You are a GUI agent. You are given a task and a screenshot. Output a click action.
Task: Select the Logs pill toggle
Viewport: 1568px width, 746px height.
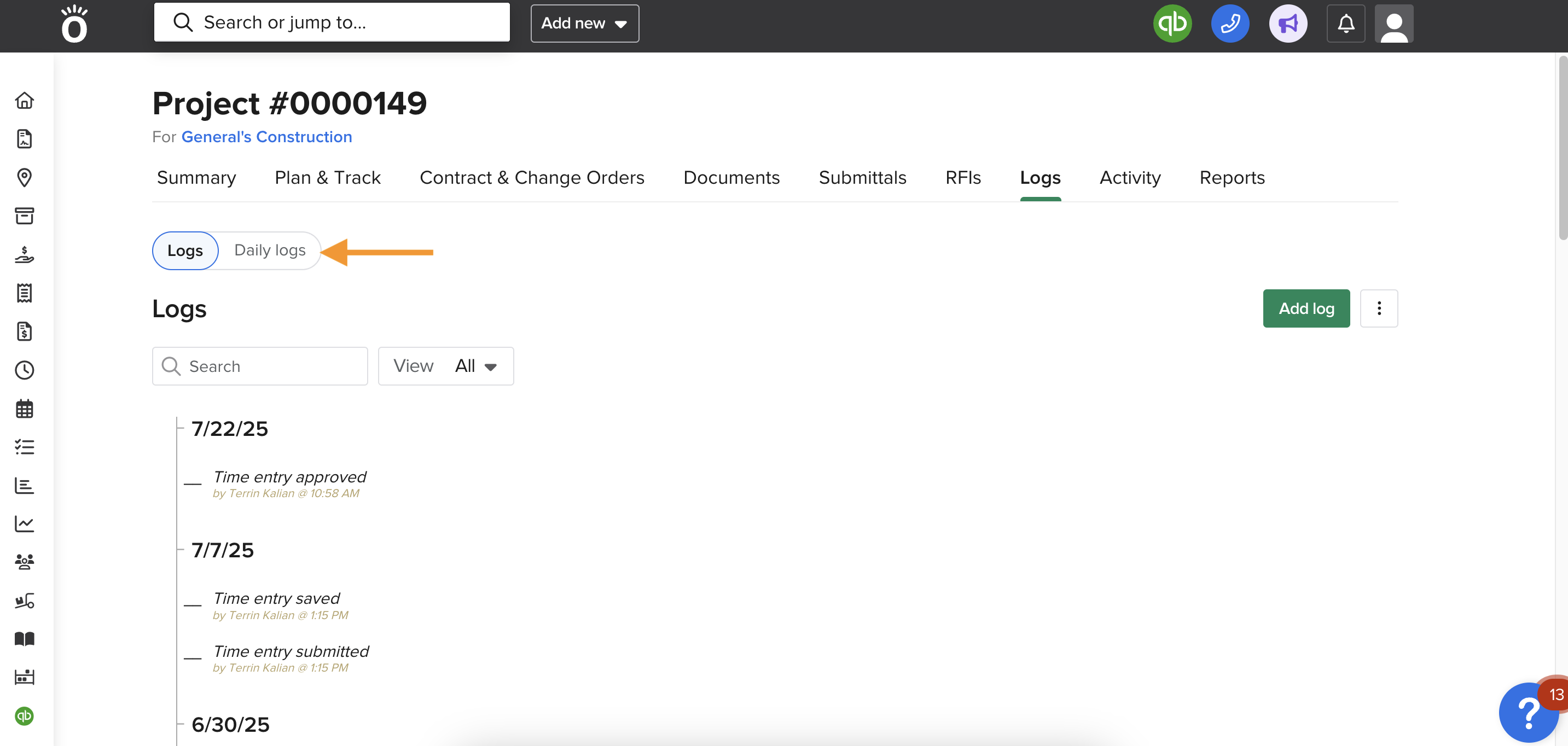point(185,250)
